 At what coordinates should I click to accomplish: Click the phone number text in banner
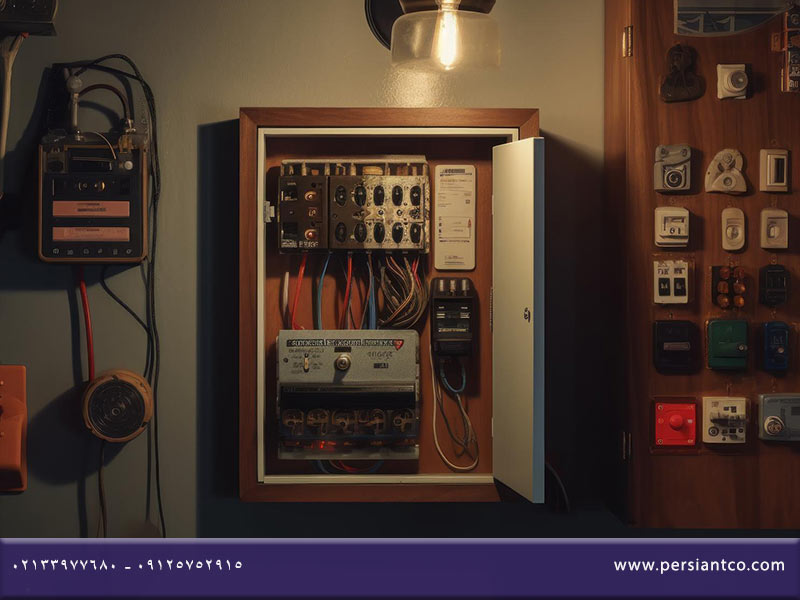tap(128, 565)
